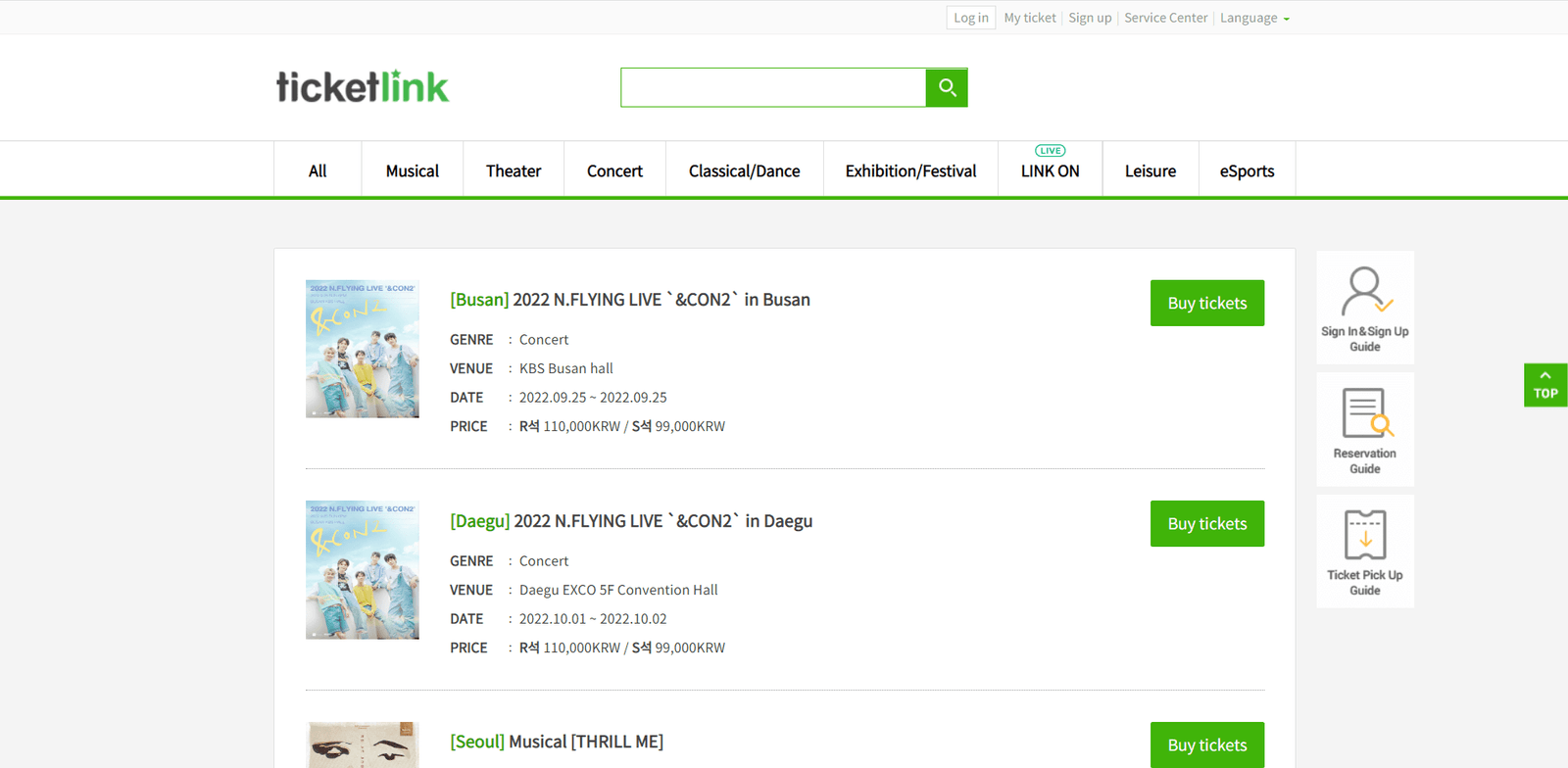
Task: Buy tickets for Seoul Musical THRILL ME
Action: 1206,745
